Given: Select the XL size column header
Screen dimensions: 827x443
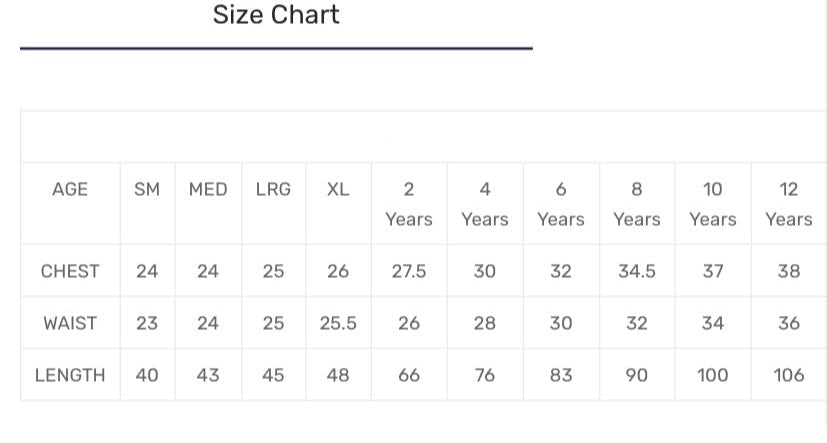Looking at the screenshot, I should [x=338, y=189].
